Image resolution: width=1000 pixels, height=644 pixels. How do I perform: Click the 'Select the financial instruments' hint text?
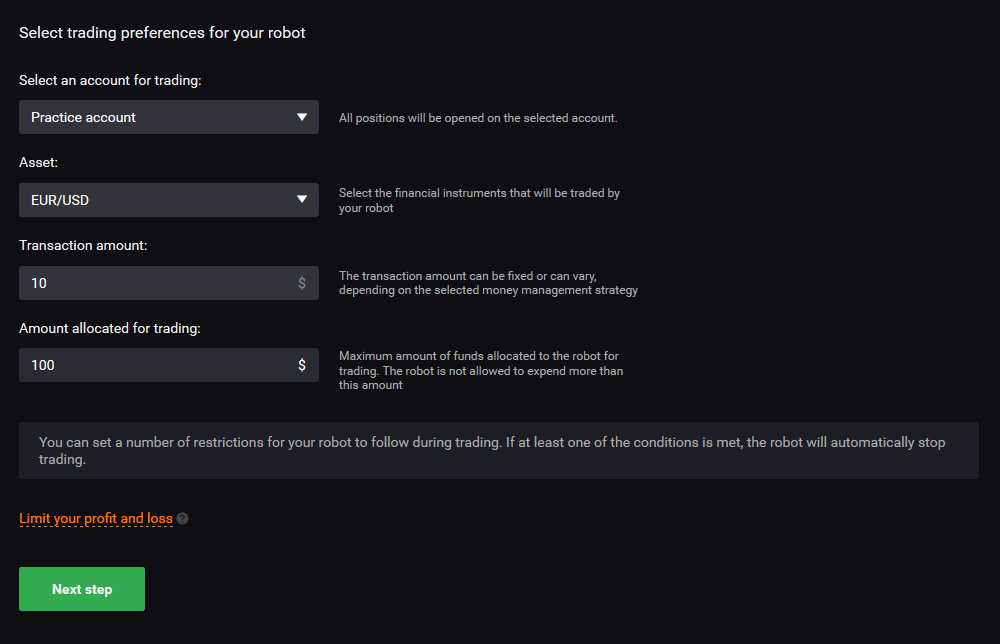click(x=479, y=200)
